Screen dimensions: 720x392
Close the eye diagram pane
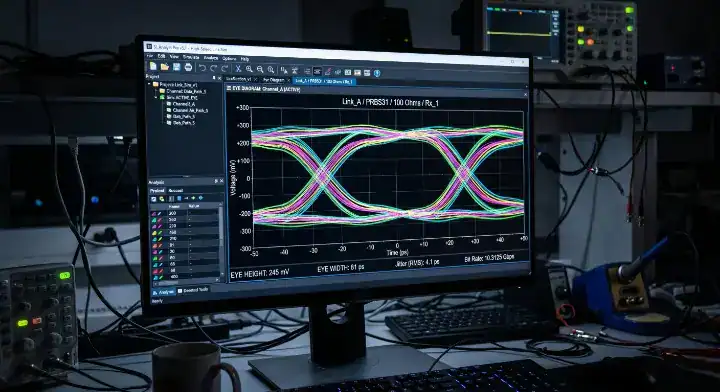click(525, 94)
